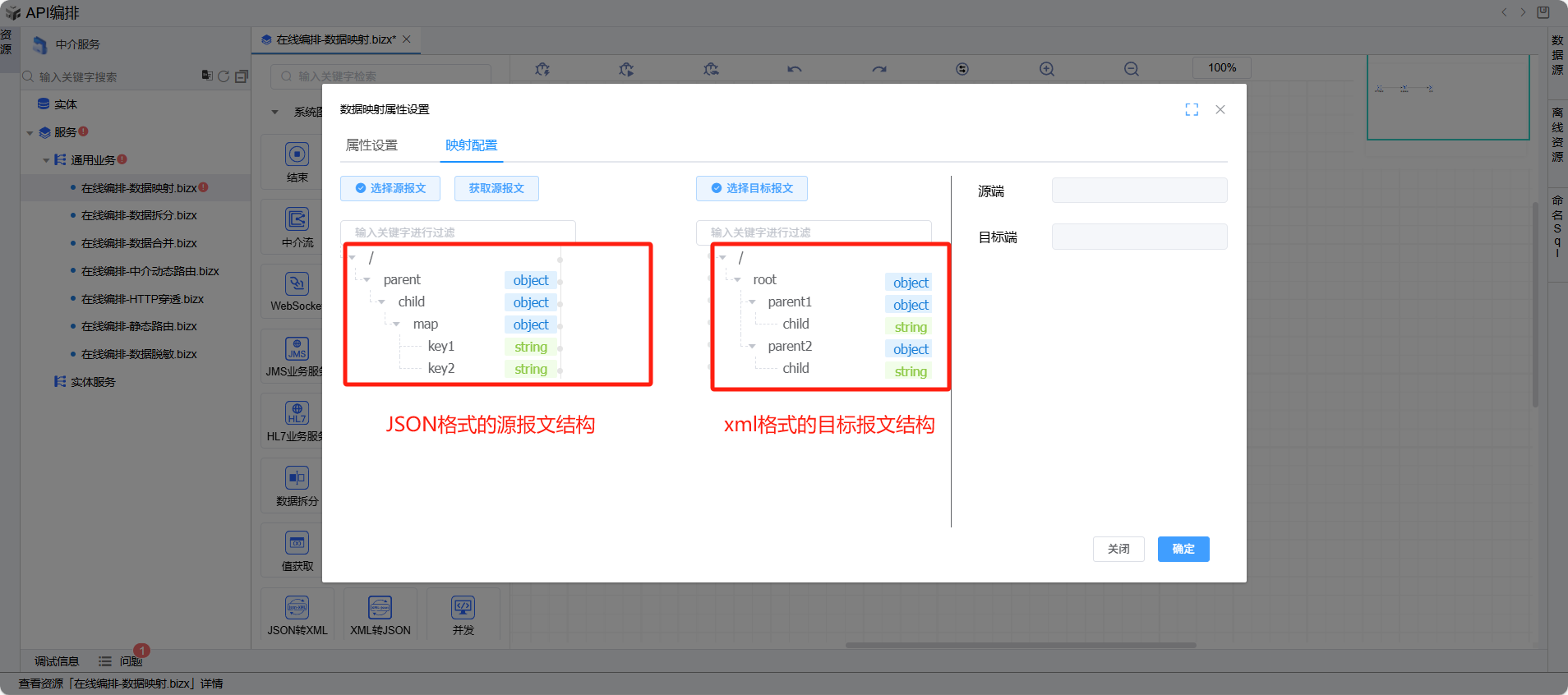Click the 获取源报文 button
Image resolution: width=1568 pixels, height=695 pixels.
tap(496, 188)
